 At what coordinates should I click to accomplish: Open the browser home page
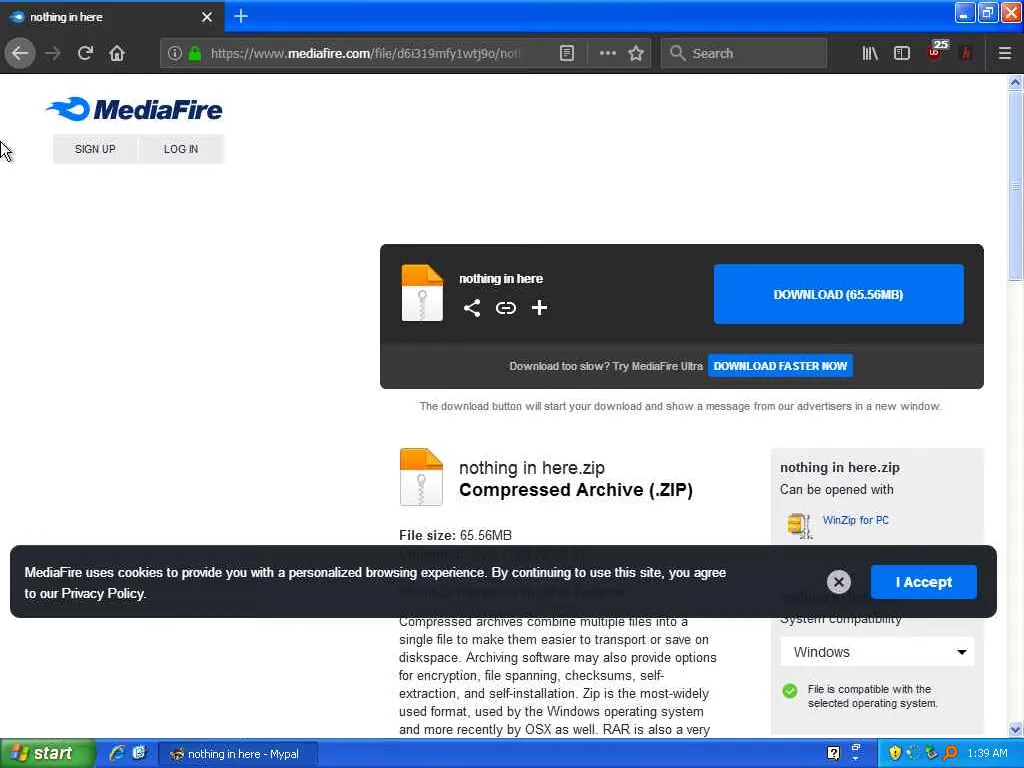[x=117, y=53]
